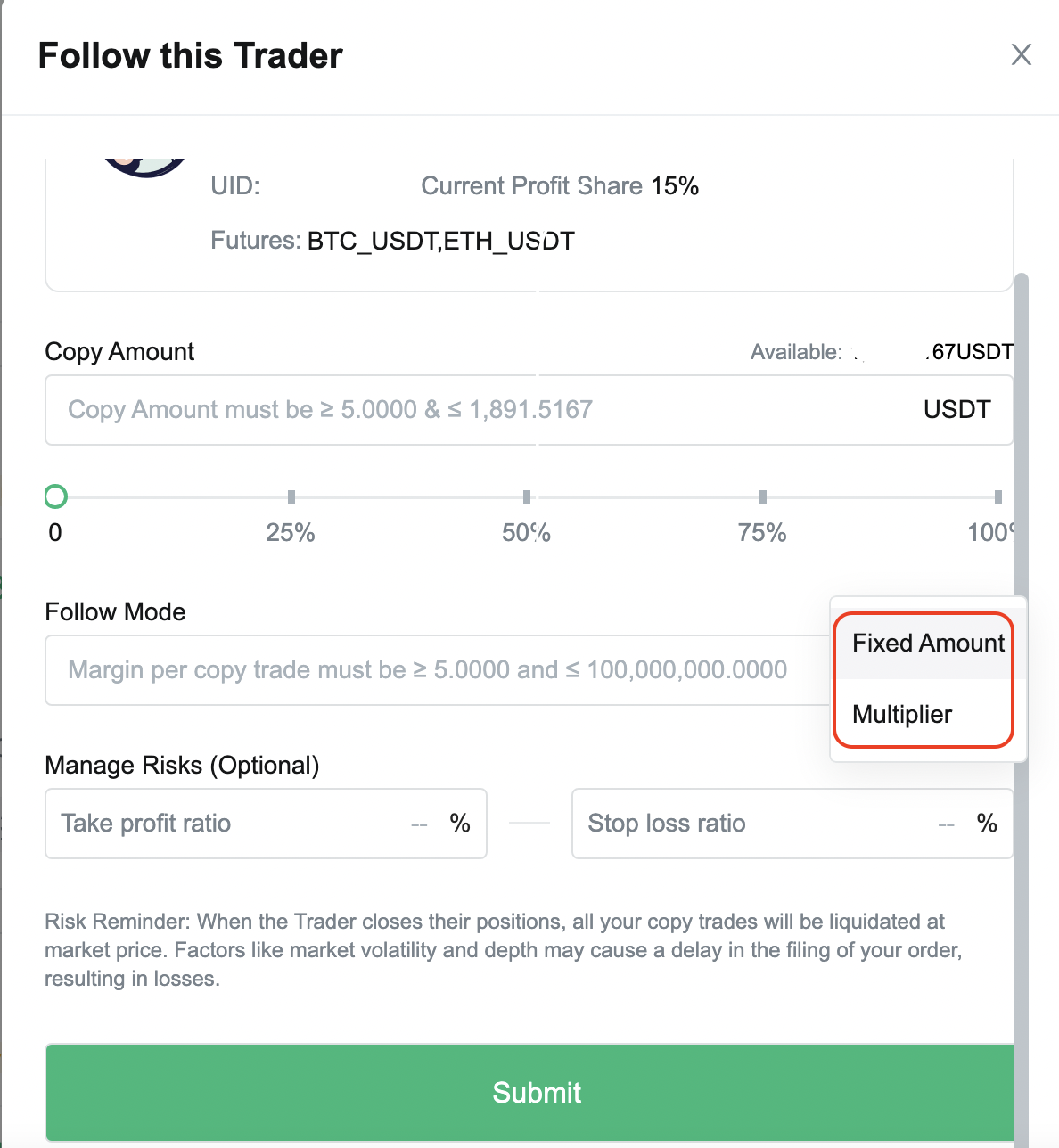The height and width of the screenshot is (1148, 1059).
Task: Click the green slider handle at 0
Action: pyautogui.click(x=55, y=496)
